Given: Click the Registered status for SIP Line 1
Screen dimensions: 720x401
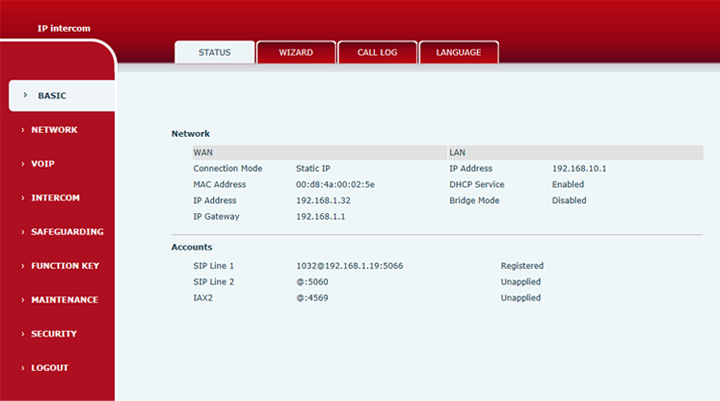Looking at the screenshot, I should 522,266.
